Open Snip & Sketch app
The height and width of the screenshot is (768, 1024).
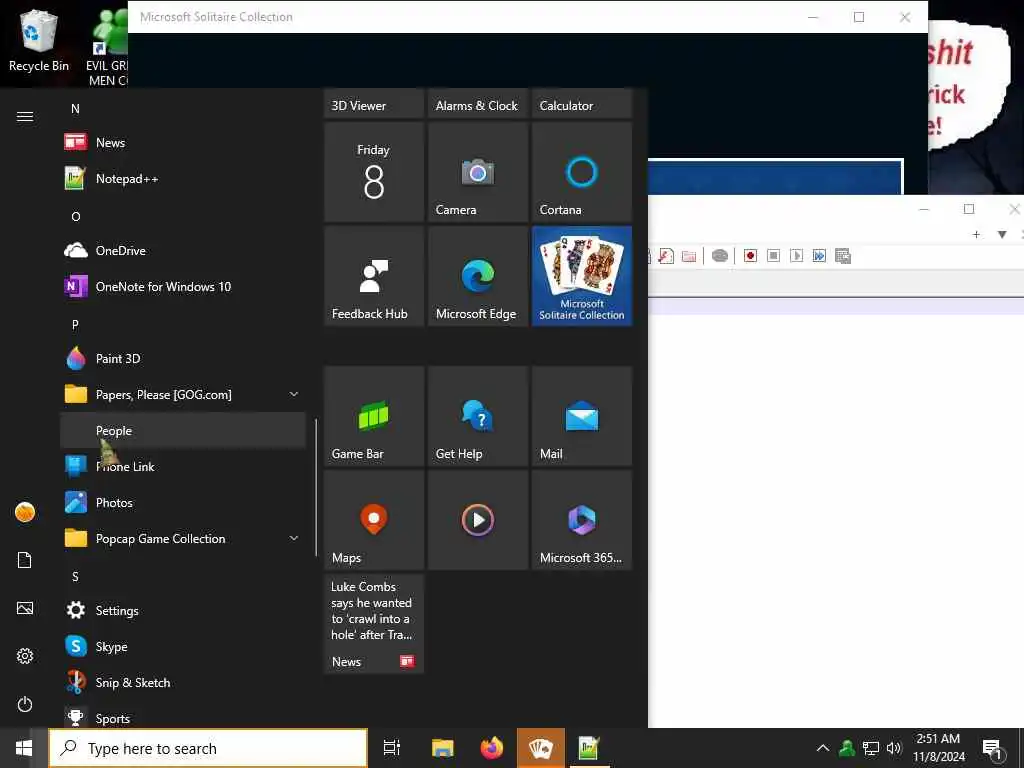182,682
